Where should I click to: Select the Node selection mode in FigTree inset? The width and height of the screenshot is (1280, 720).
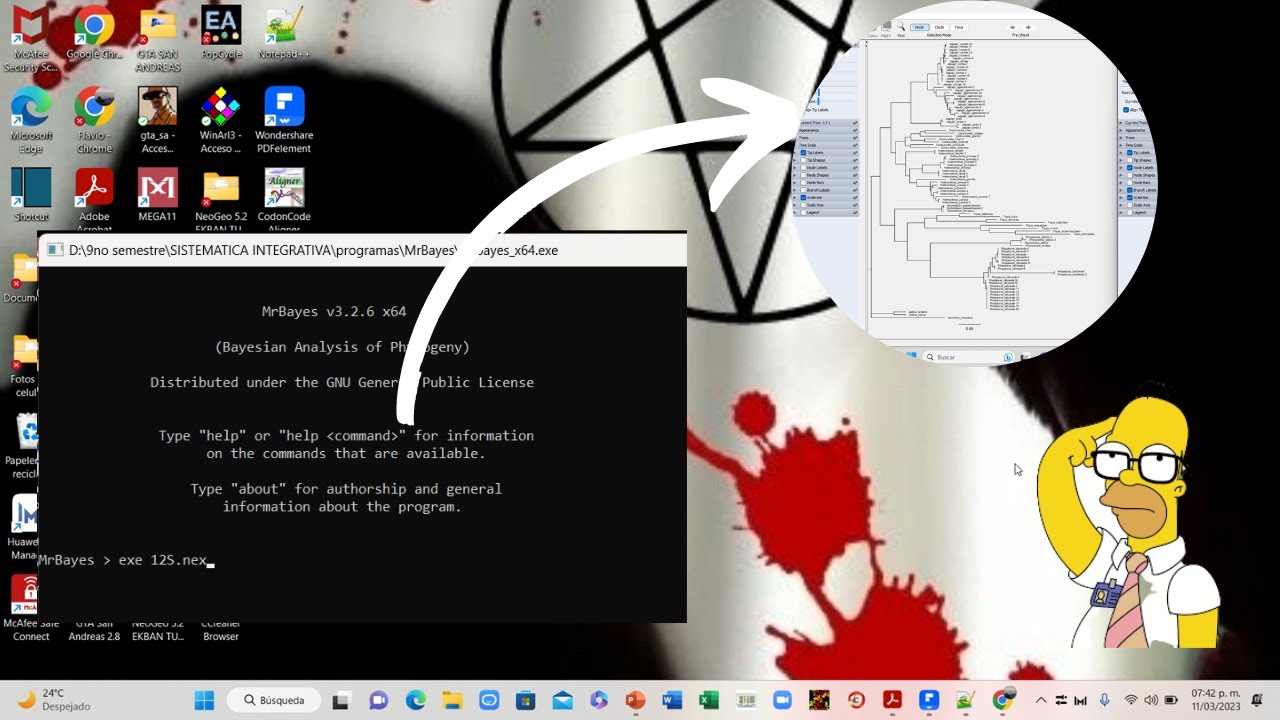pyautogui.click(x=919, y=27)
